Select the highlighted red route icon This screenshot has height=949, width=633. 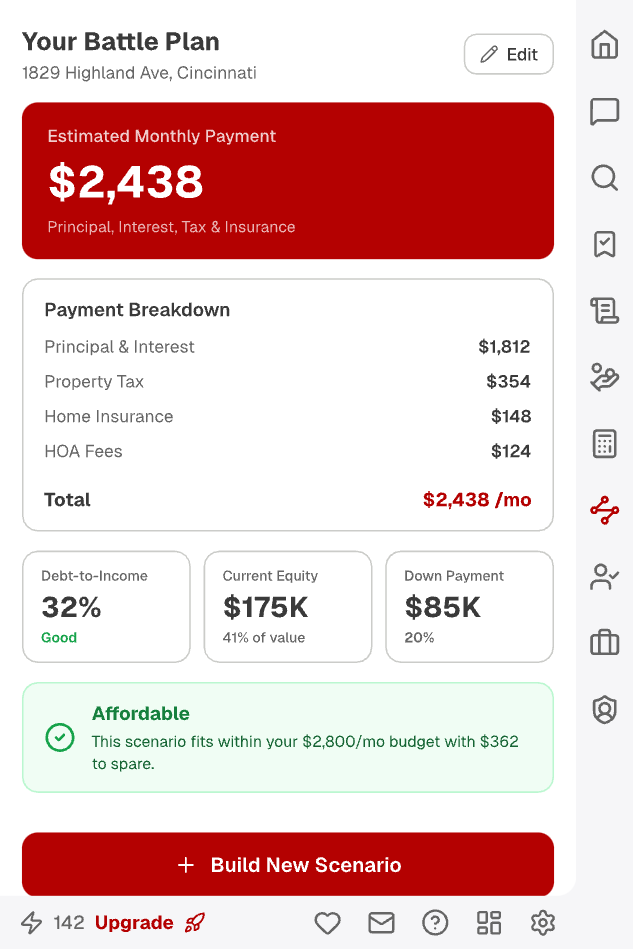click(x=604, y=510)
